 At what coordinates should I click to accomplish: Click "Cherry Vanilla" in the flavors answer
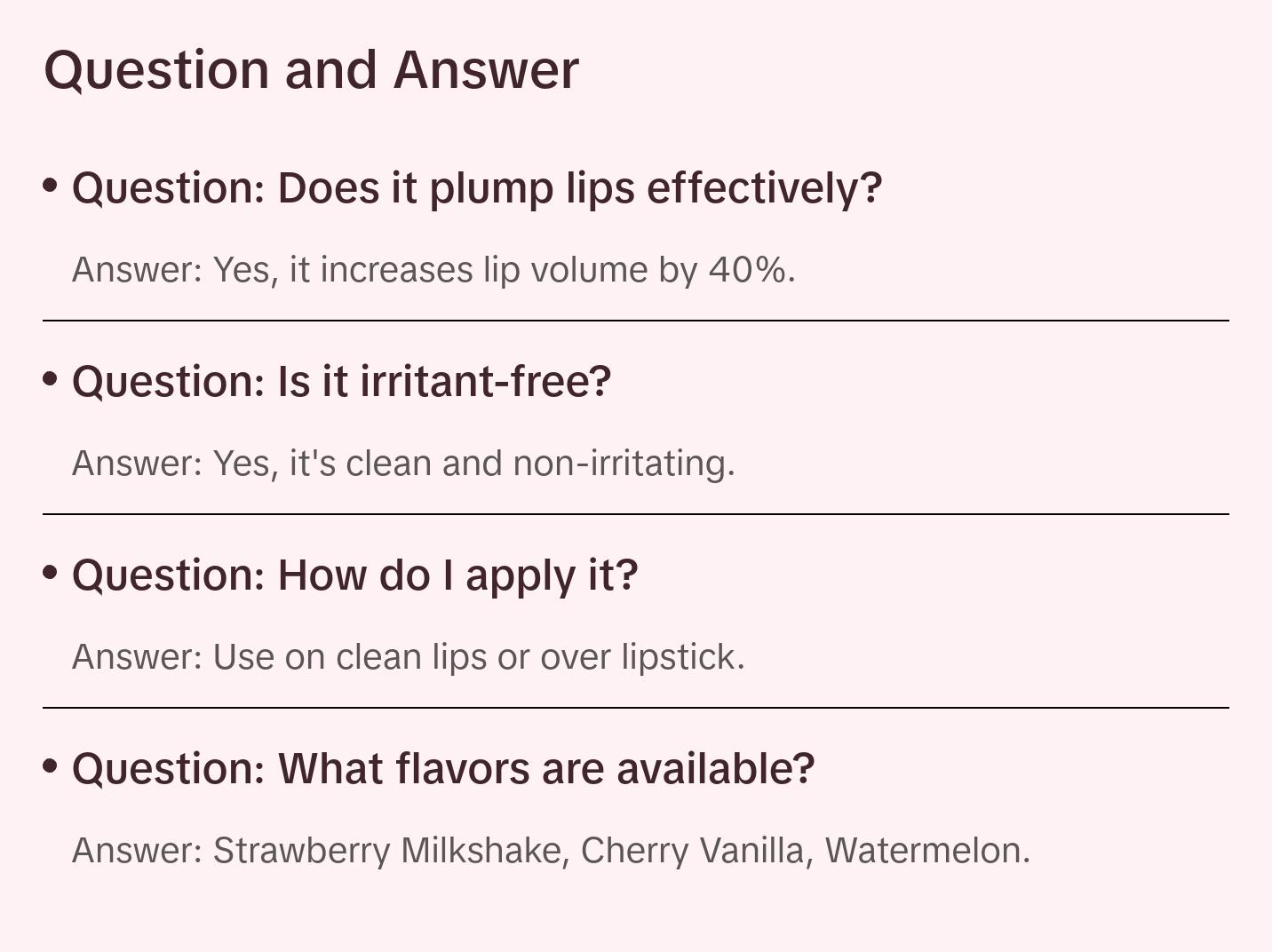click(x=693, y=851)
